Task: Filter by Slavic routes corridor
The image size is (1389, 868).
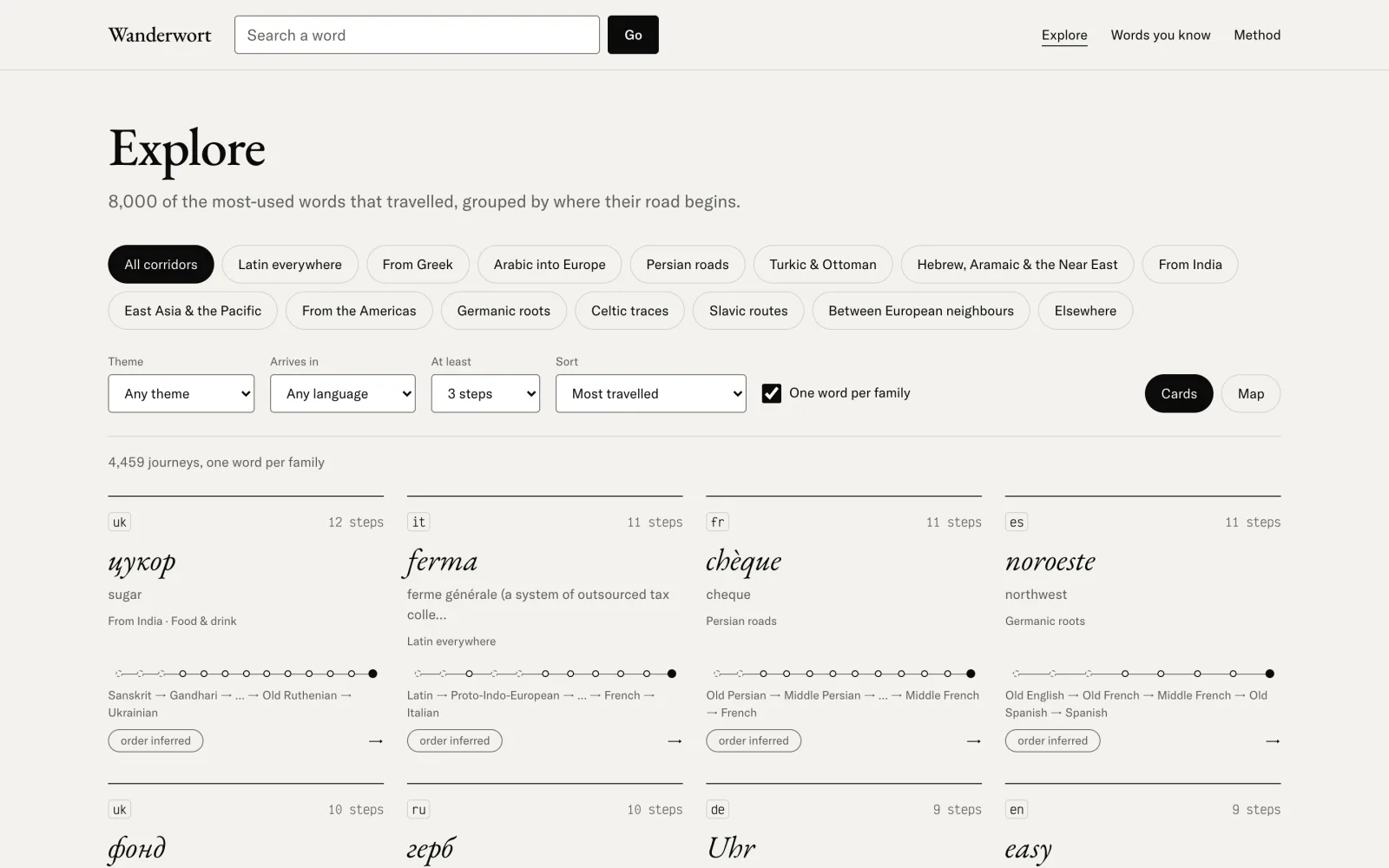Action: pyautogui.click(x=748, y=311)
